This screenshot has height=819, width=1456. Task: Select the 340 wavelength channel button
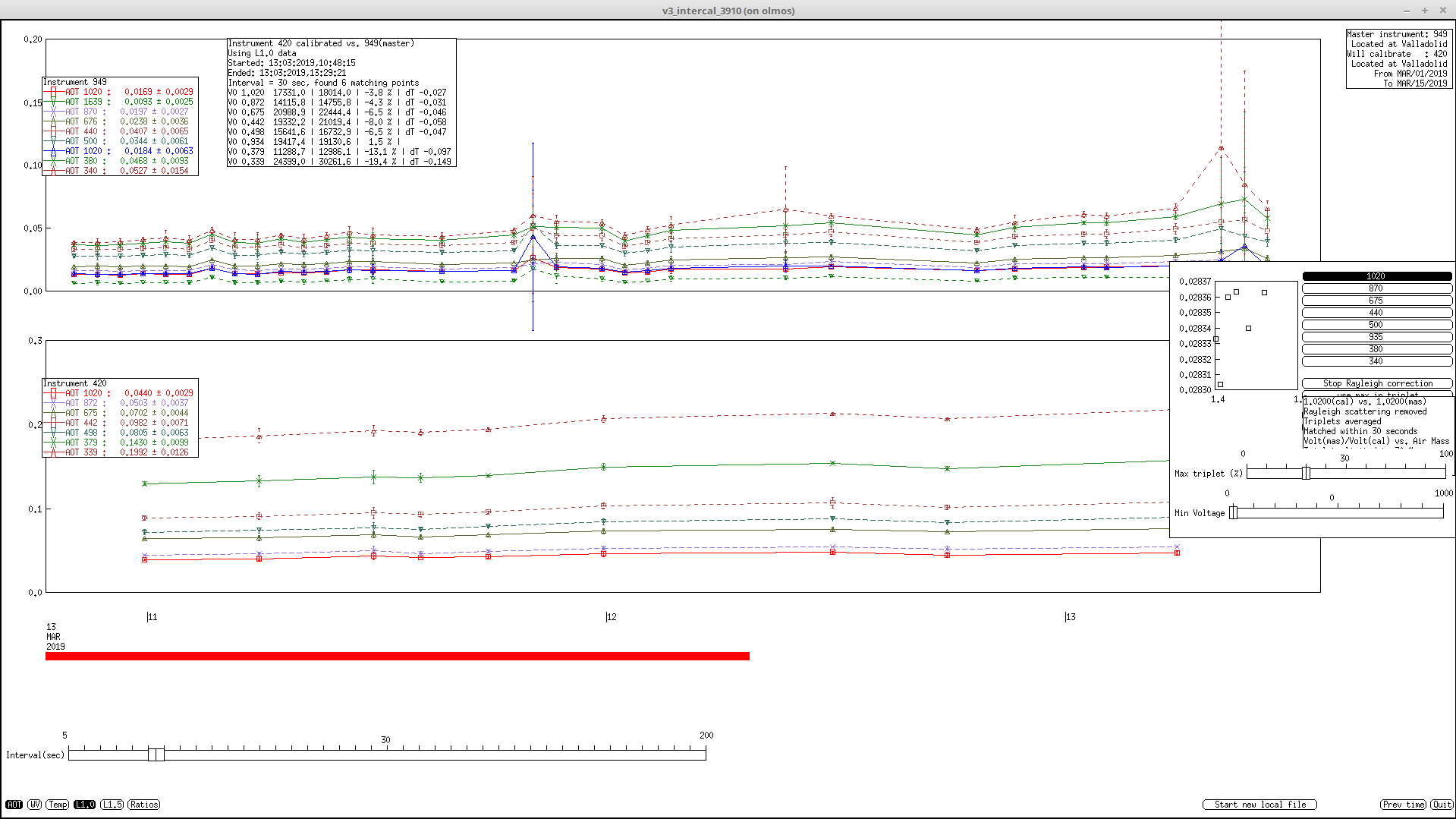1377,361
